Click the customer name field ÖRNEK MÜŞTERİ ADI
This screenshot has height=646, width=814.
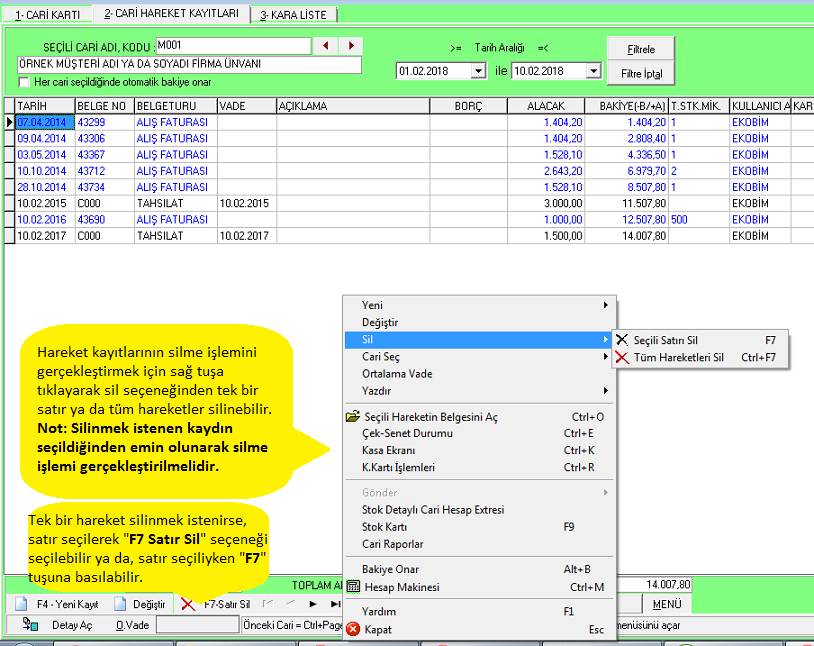[189, 64]
